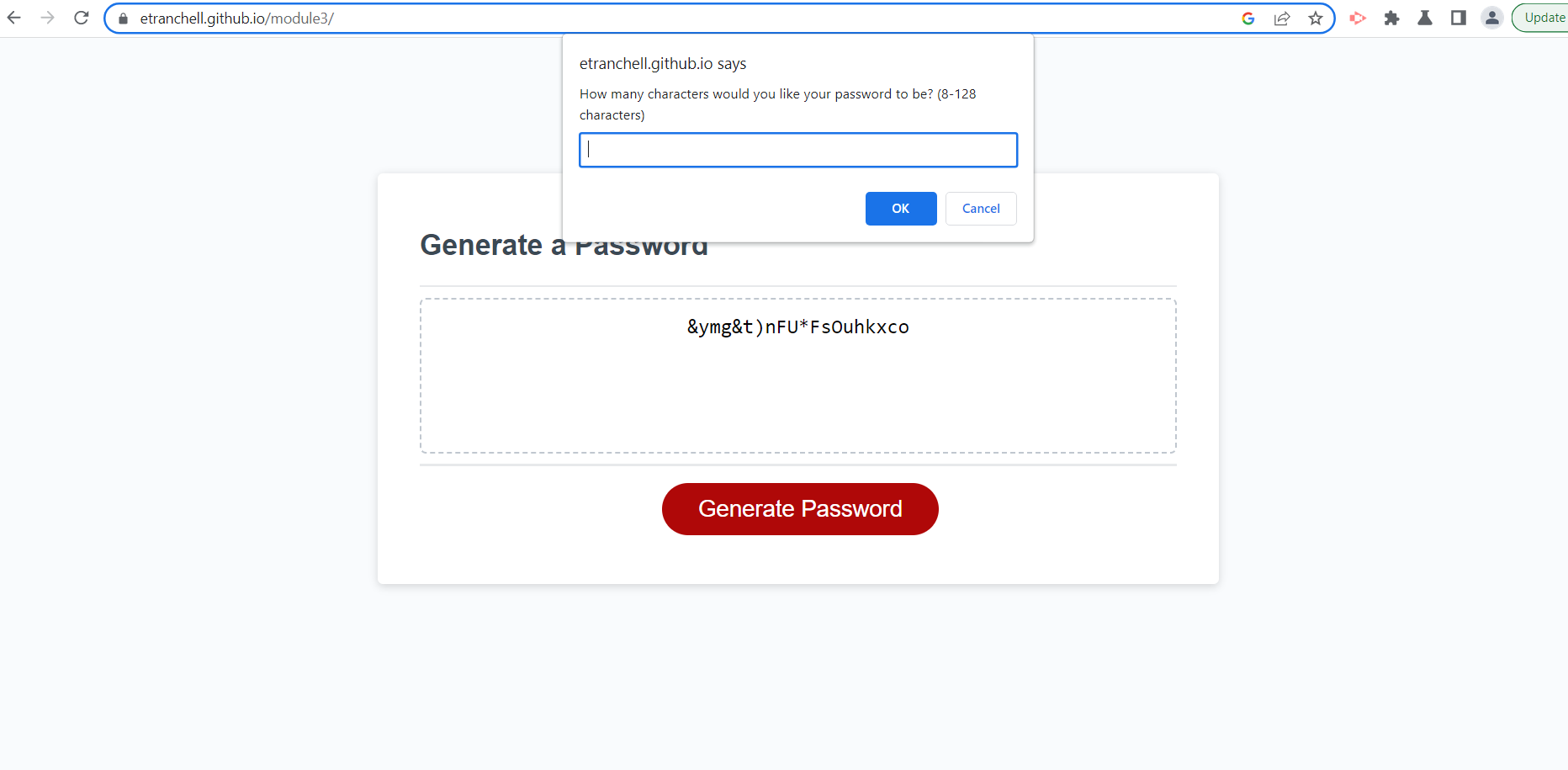This screenshot has height=770, width=1568.
Task: Click the Update browser button
Action: [1544, 17]
